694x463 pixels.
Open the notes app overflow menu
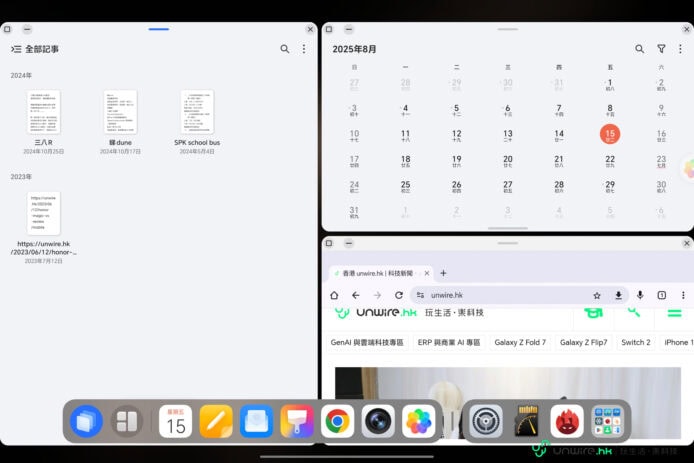tap(304, 49)
